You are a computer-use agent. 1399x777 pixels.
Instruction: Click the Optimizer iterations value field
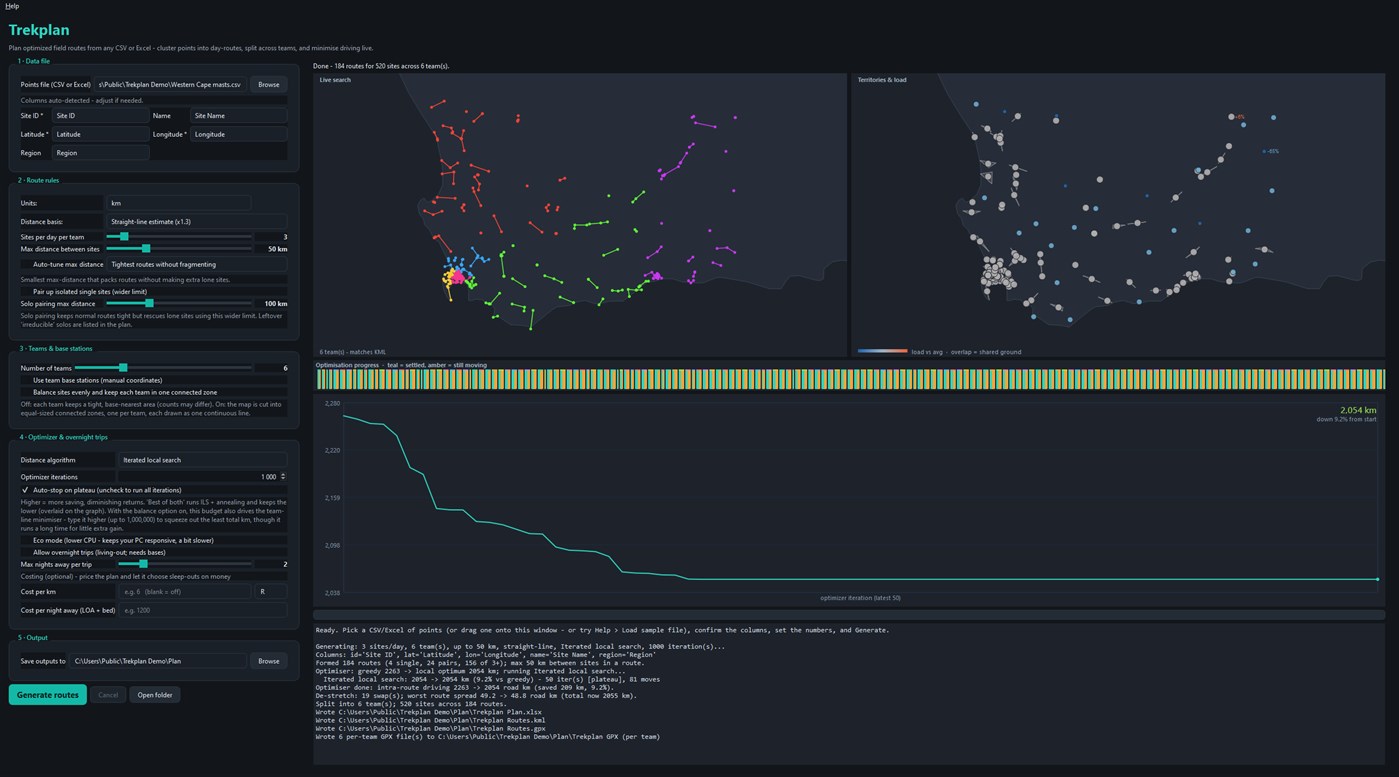point(198,477)
